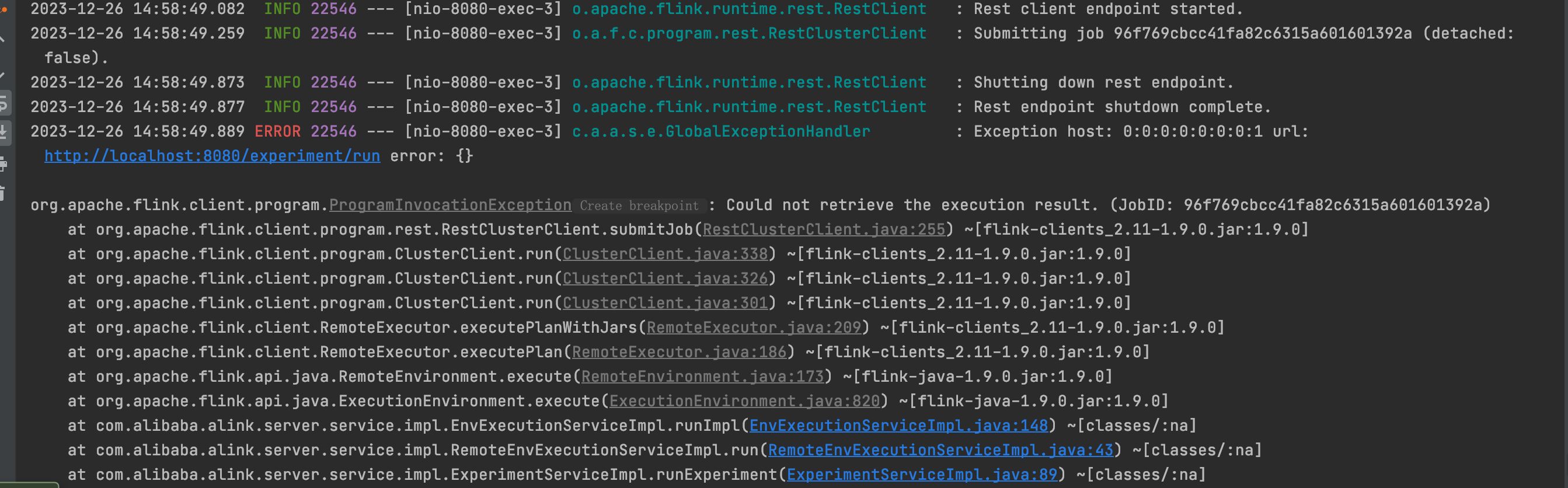
Task: Open ExecutionEnvironment.java:820 stack trace link
Action: 744,401
